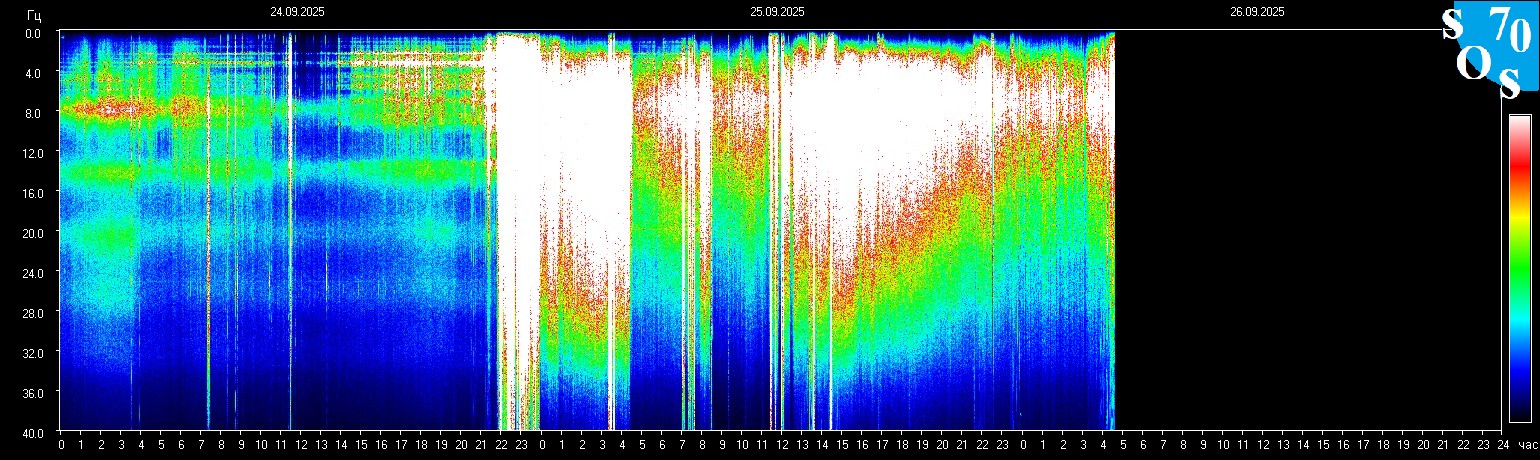Click the 8.0 Hz axis label

(34, 113)
